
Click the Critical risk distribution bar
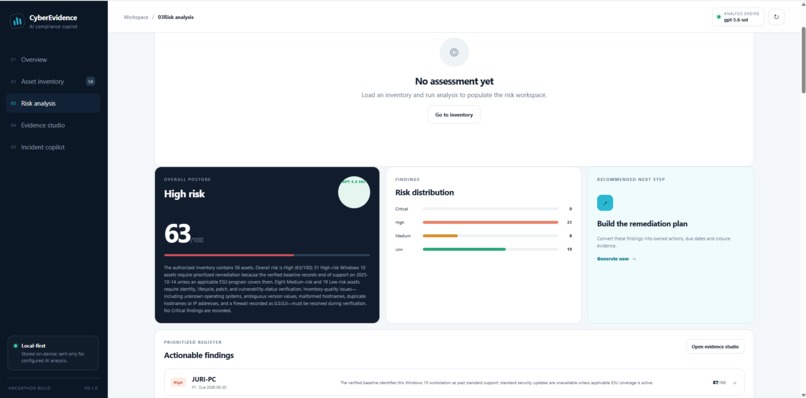click(490, 209)
